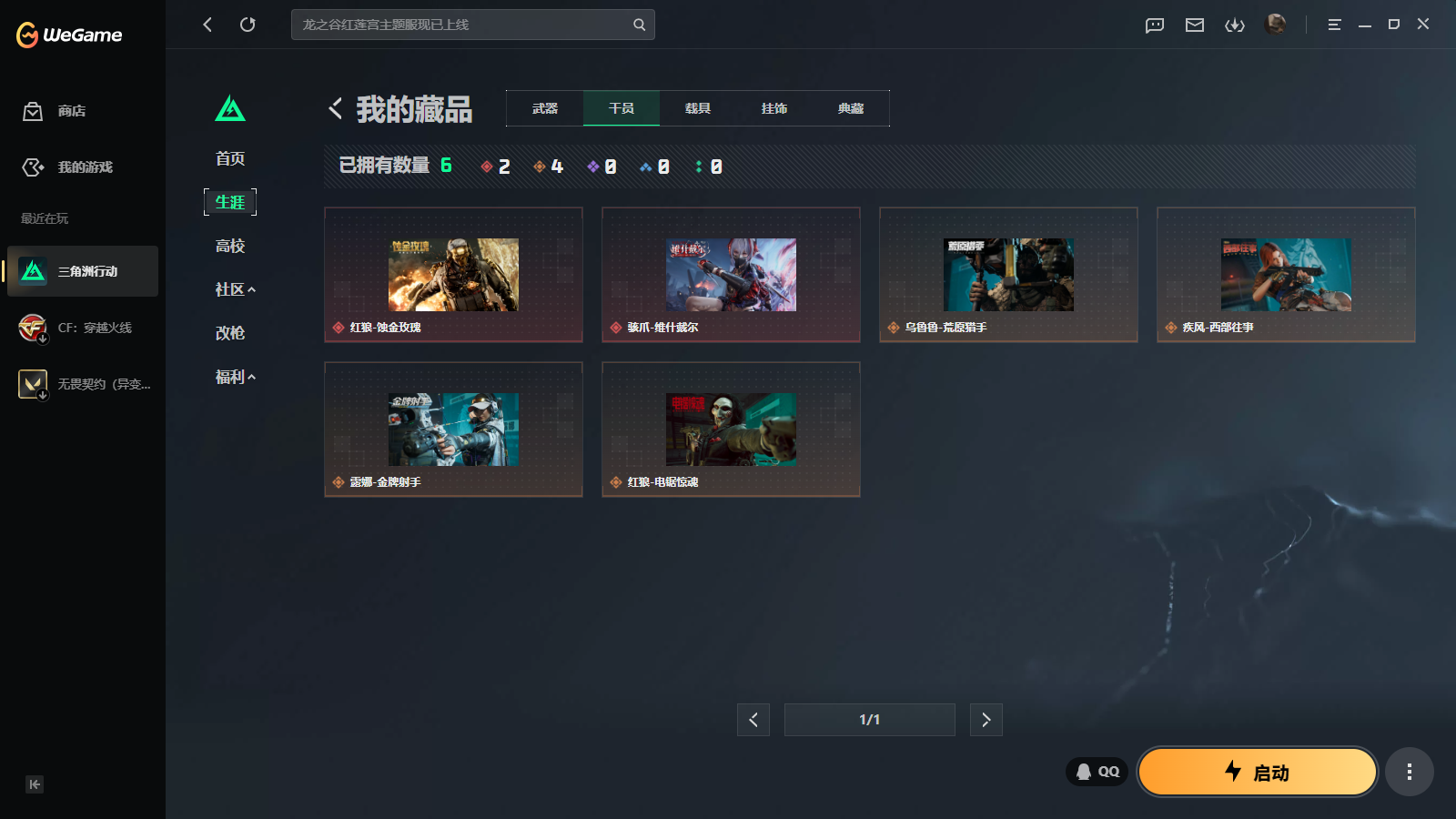Open the 红狼-电锯惊魂 card
The image size is (1456, 819).
(x=731, y=430)
